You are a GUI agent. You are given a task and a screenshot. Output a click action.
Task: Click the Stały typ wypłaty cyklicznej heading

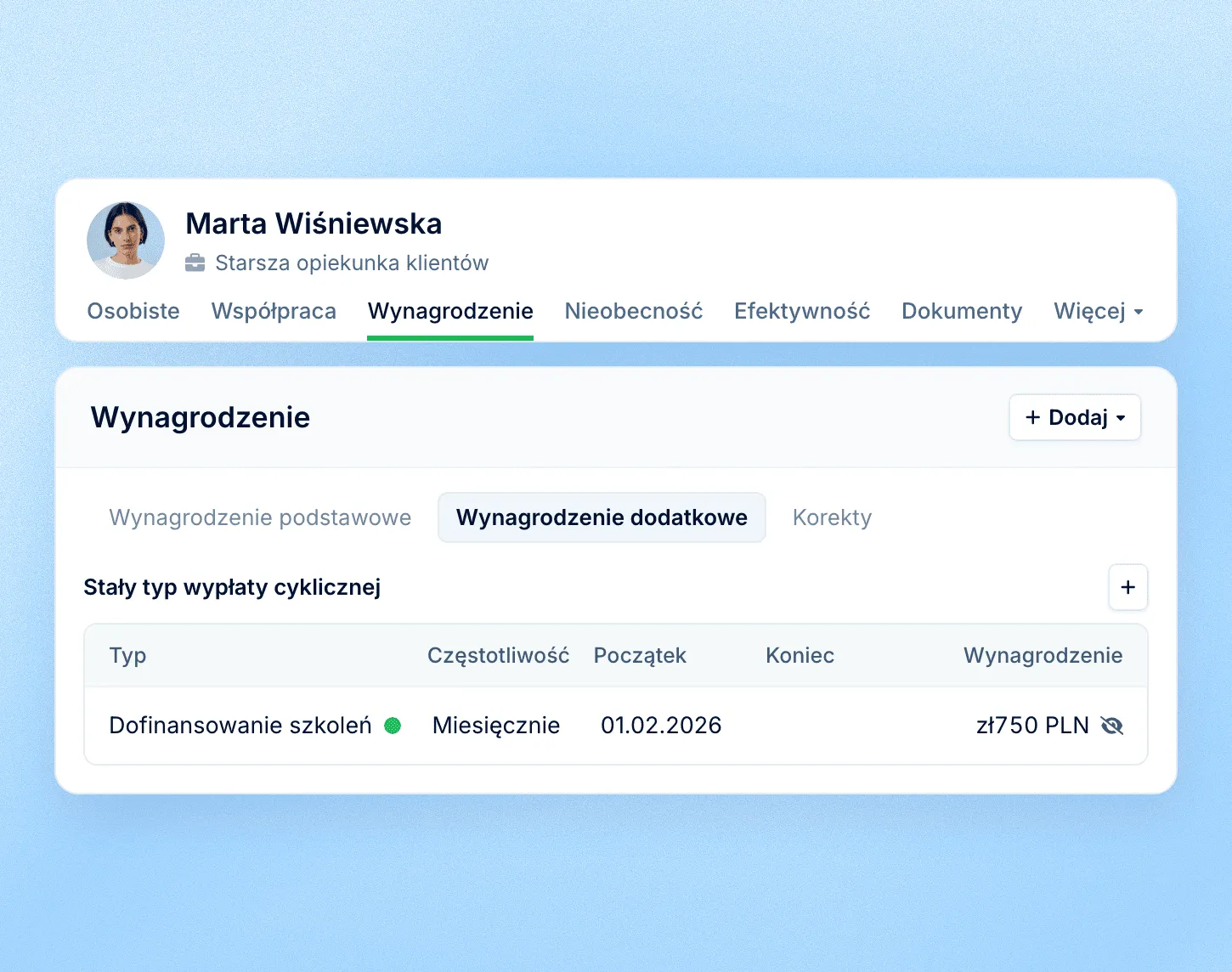coord(232,587)
